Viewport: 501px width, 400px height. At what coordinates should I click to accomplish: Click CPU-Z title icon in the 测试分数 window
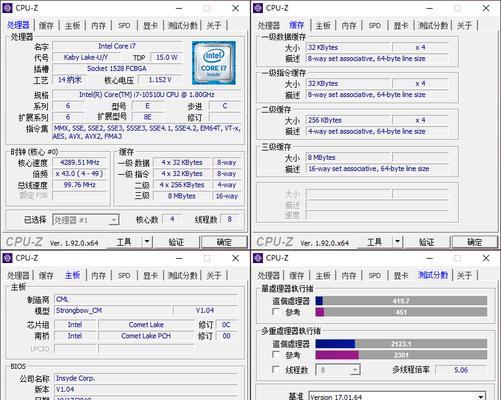click(x=258, y=258)
